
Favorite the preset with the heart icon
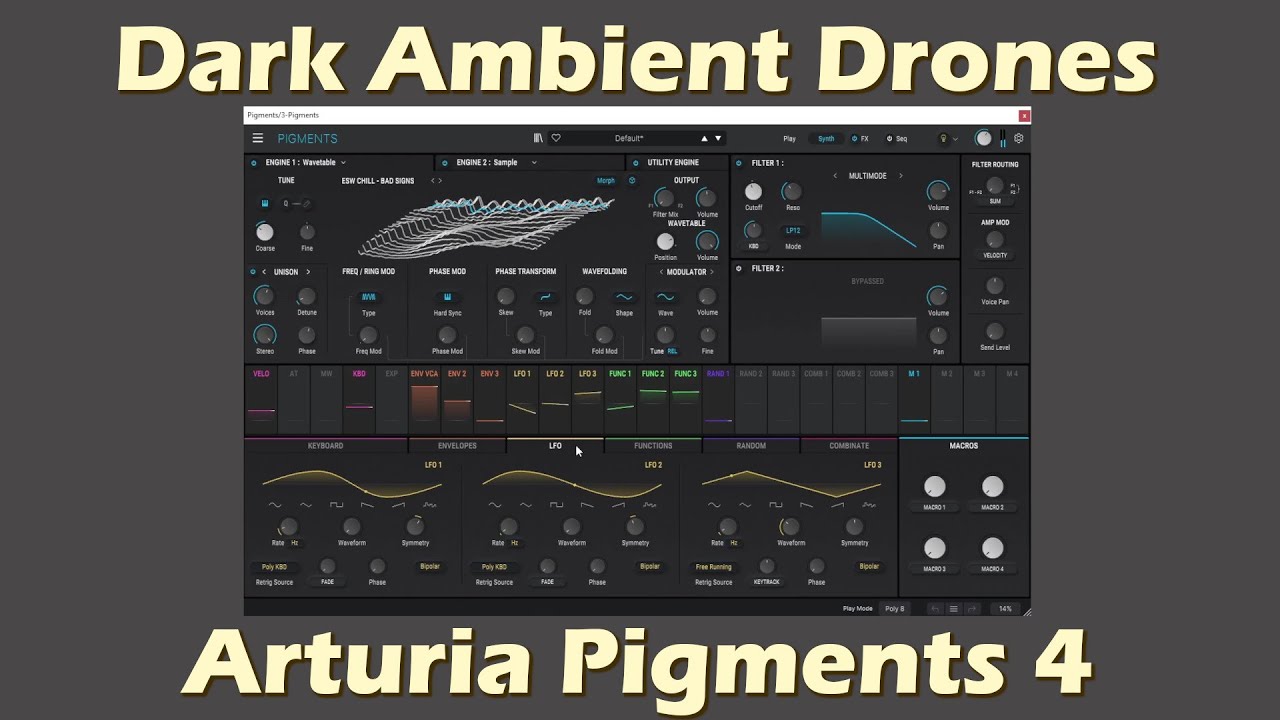[556, 138]
